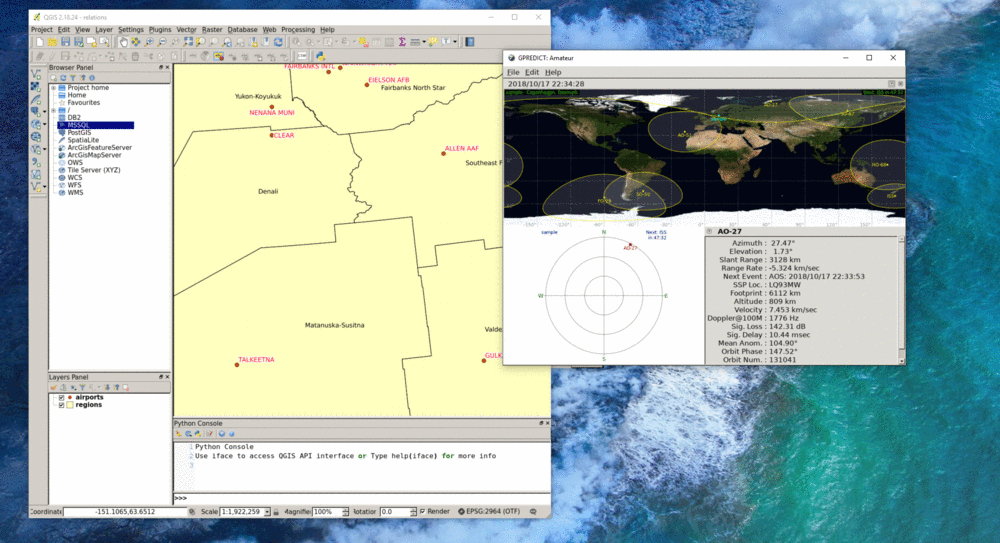Expand the Project home tree node
1000x543 pixels.
(x=53, y=88)
